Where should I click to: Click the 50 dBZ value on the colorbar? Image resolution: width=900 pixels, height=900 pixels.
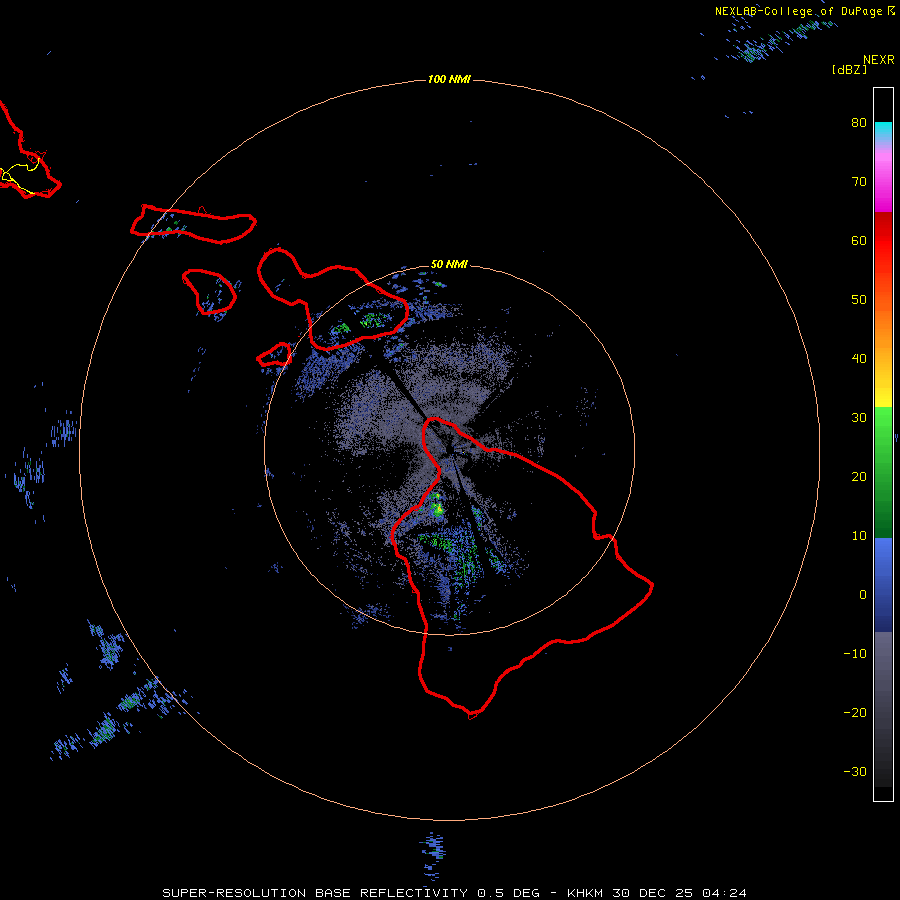[x=859, y=300]
